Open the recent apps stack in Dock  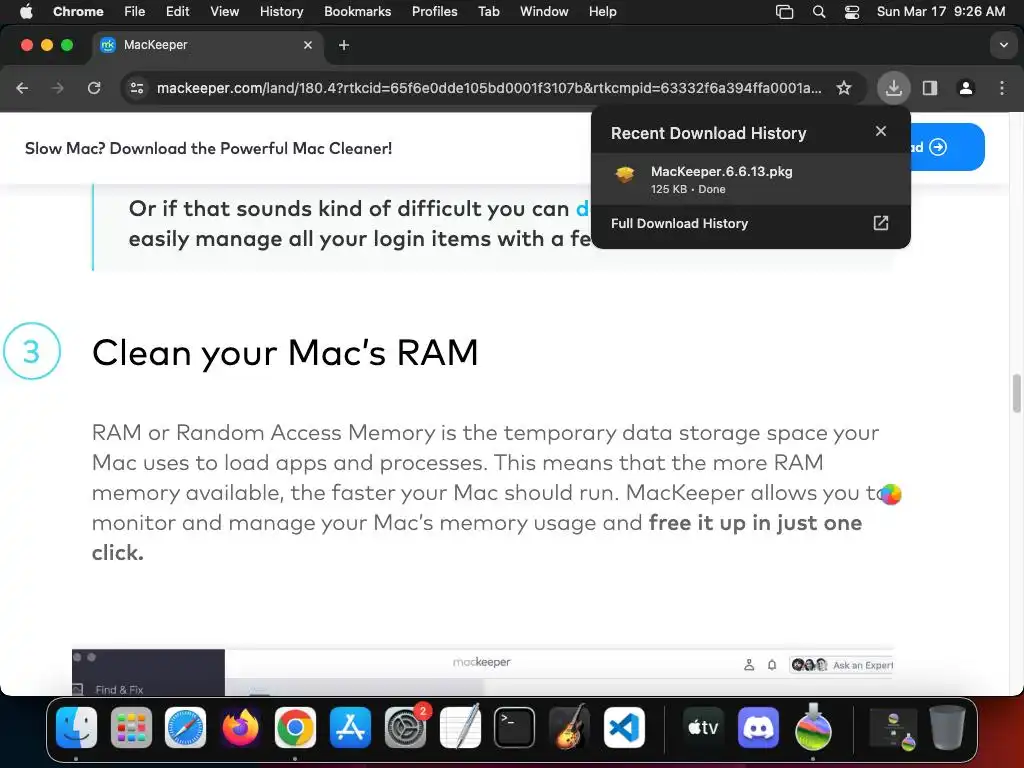coord(893,727)
